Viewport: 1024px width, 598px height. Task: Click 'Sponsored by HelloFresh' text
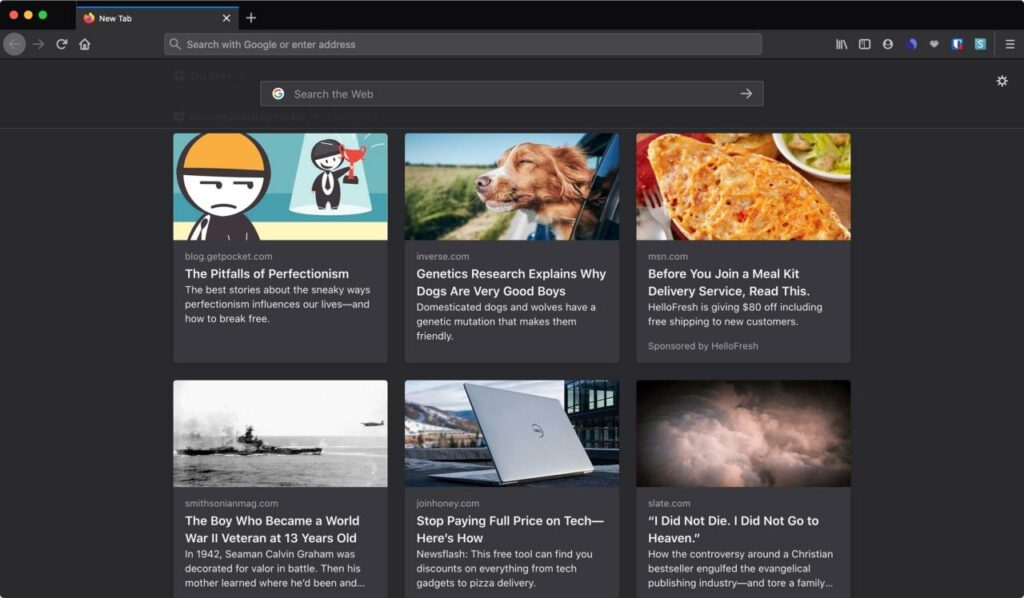(x=703, y=346)
